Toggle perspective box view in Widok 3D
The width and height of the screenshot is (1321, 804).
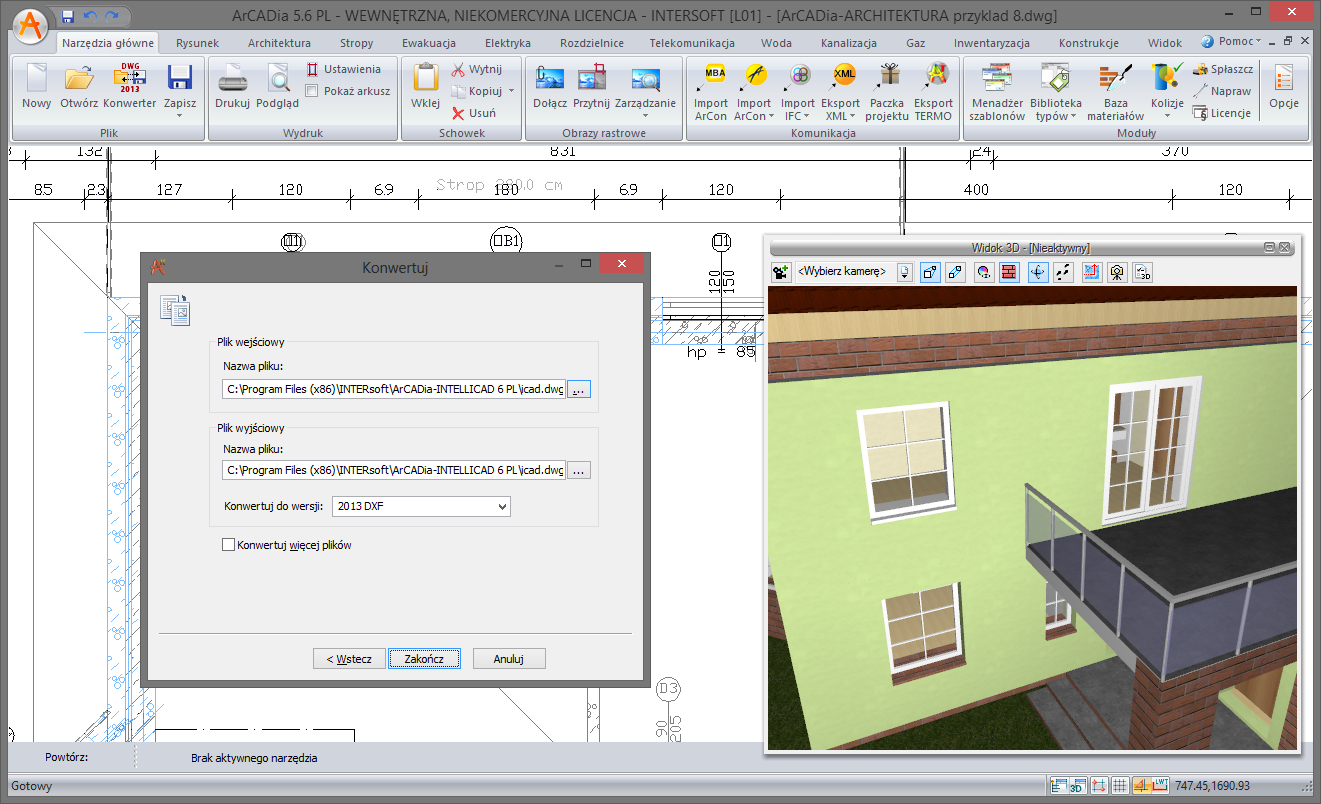point(930,271)
